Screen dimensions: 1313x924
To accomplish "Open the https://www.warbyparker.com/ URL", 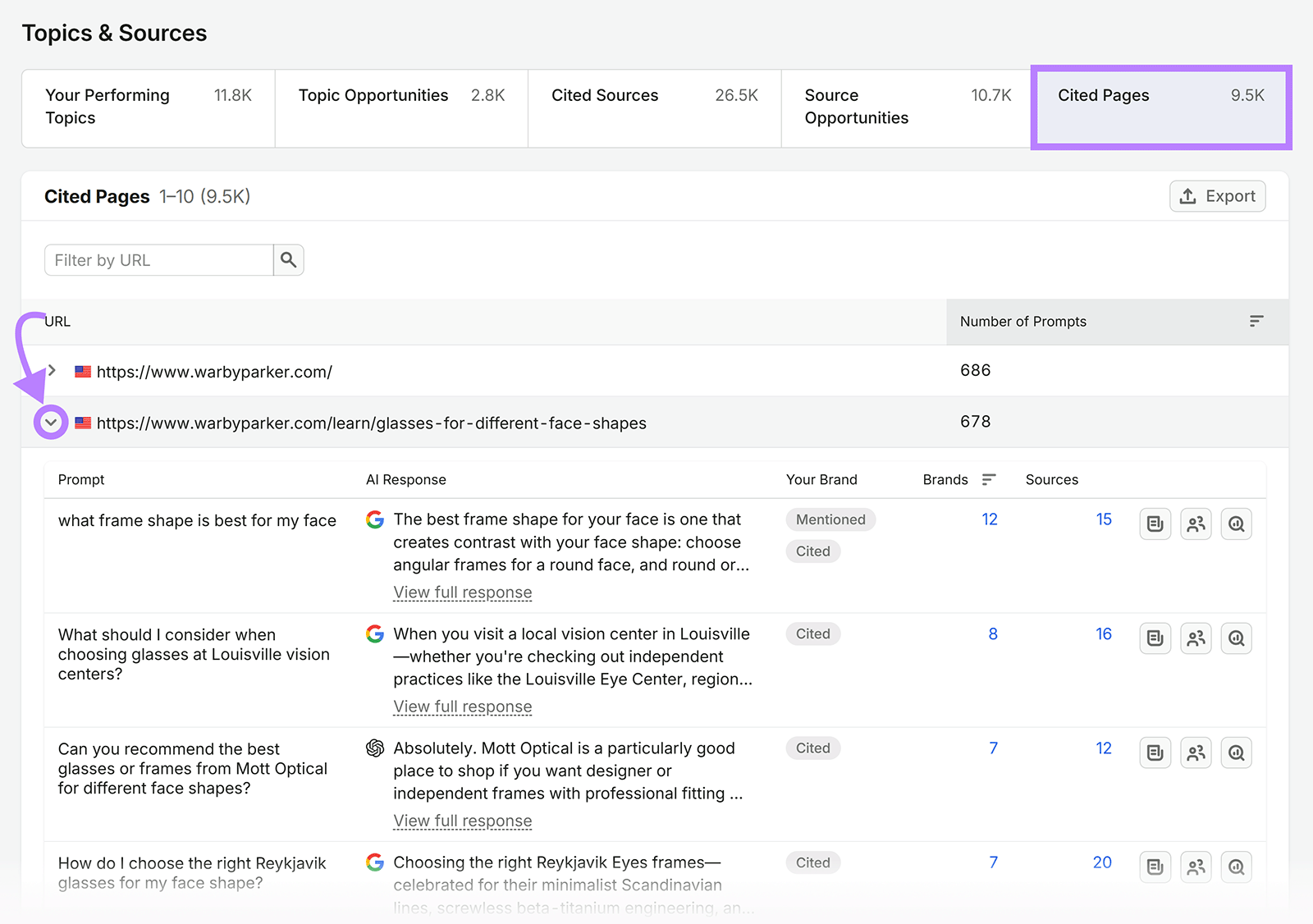I will click(214, 372).
